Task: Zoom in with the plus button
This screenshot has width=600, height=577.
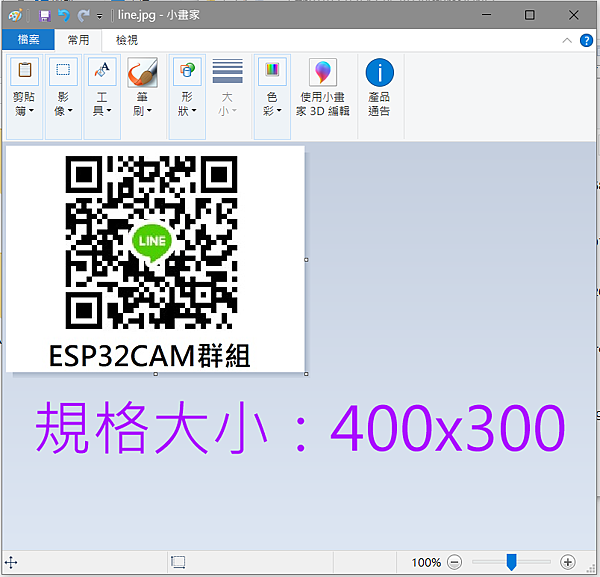Action: coord(567,562)
